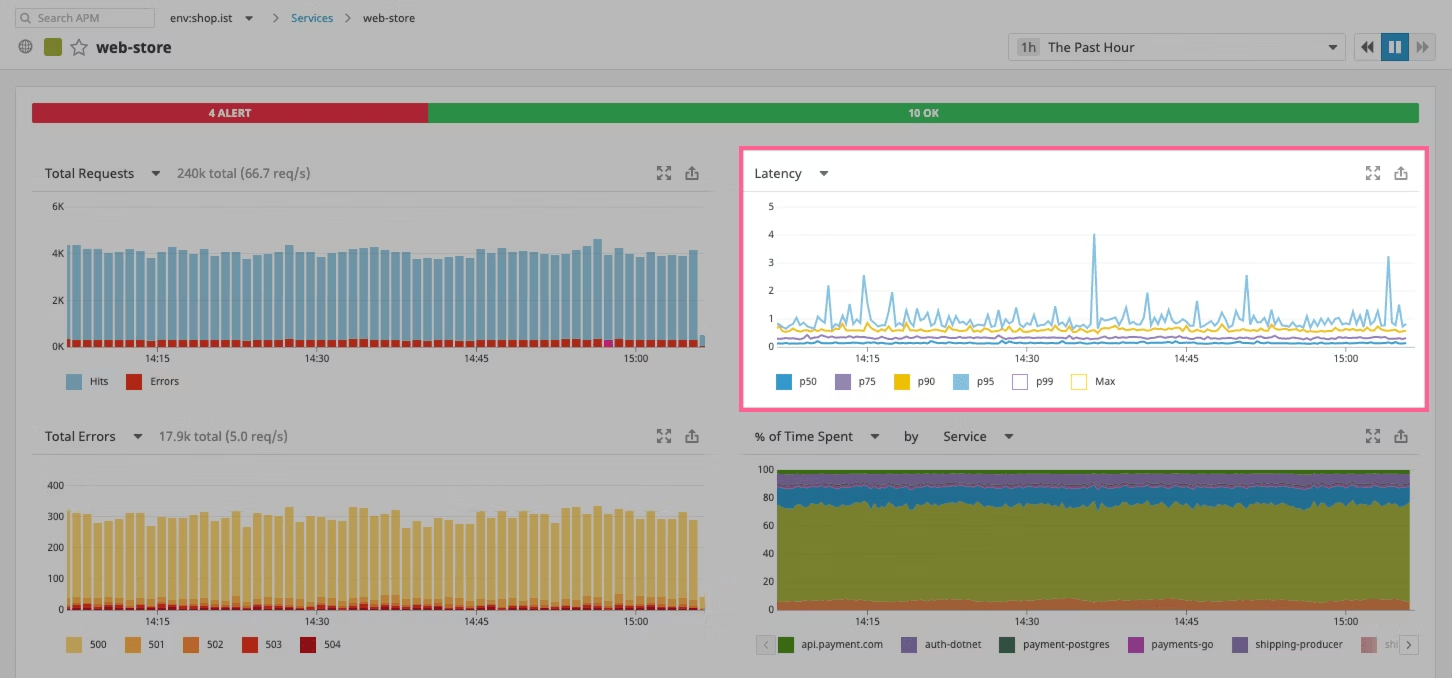Click the green 10 OK bar

(923, 113)
